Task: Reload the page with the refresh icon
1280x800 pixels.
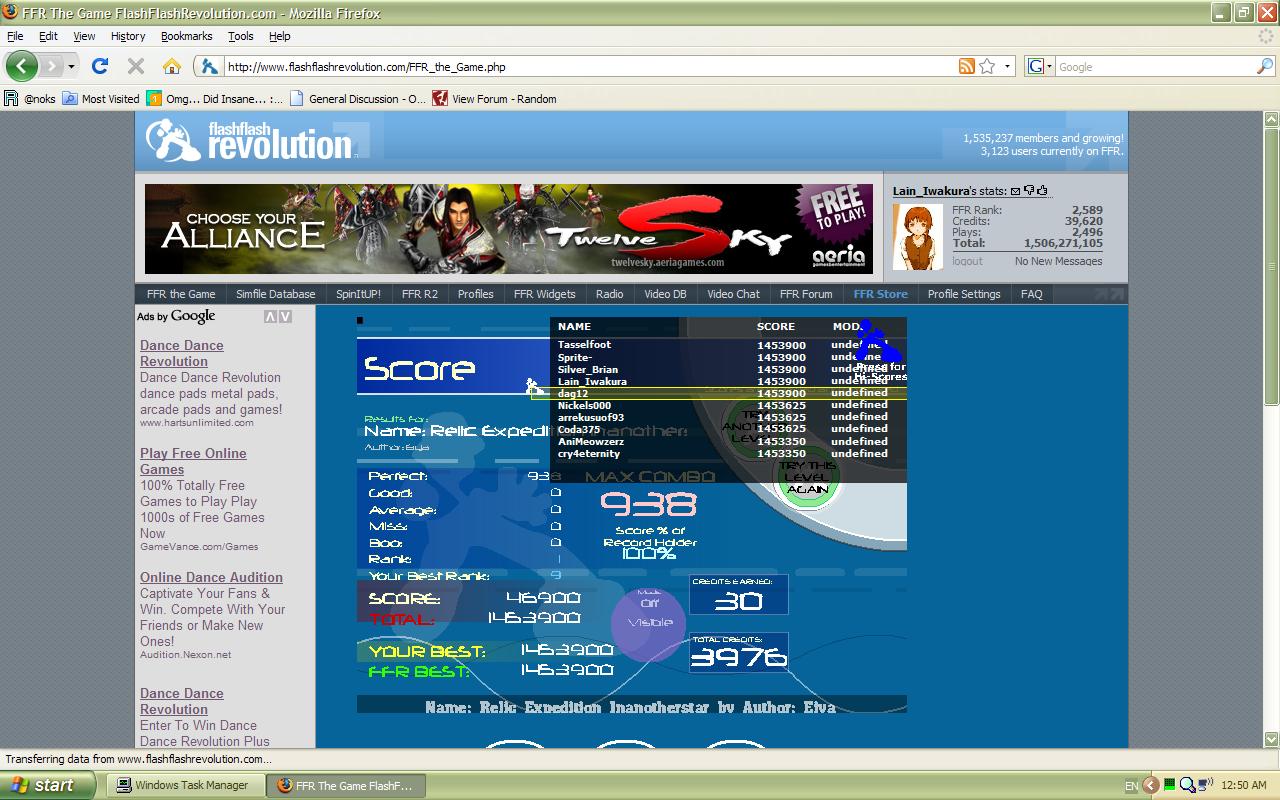Action: 100,66
